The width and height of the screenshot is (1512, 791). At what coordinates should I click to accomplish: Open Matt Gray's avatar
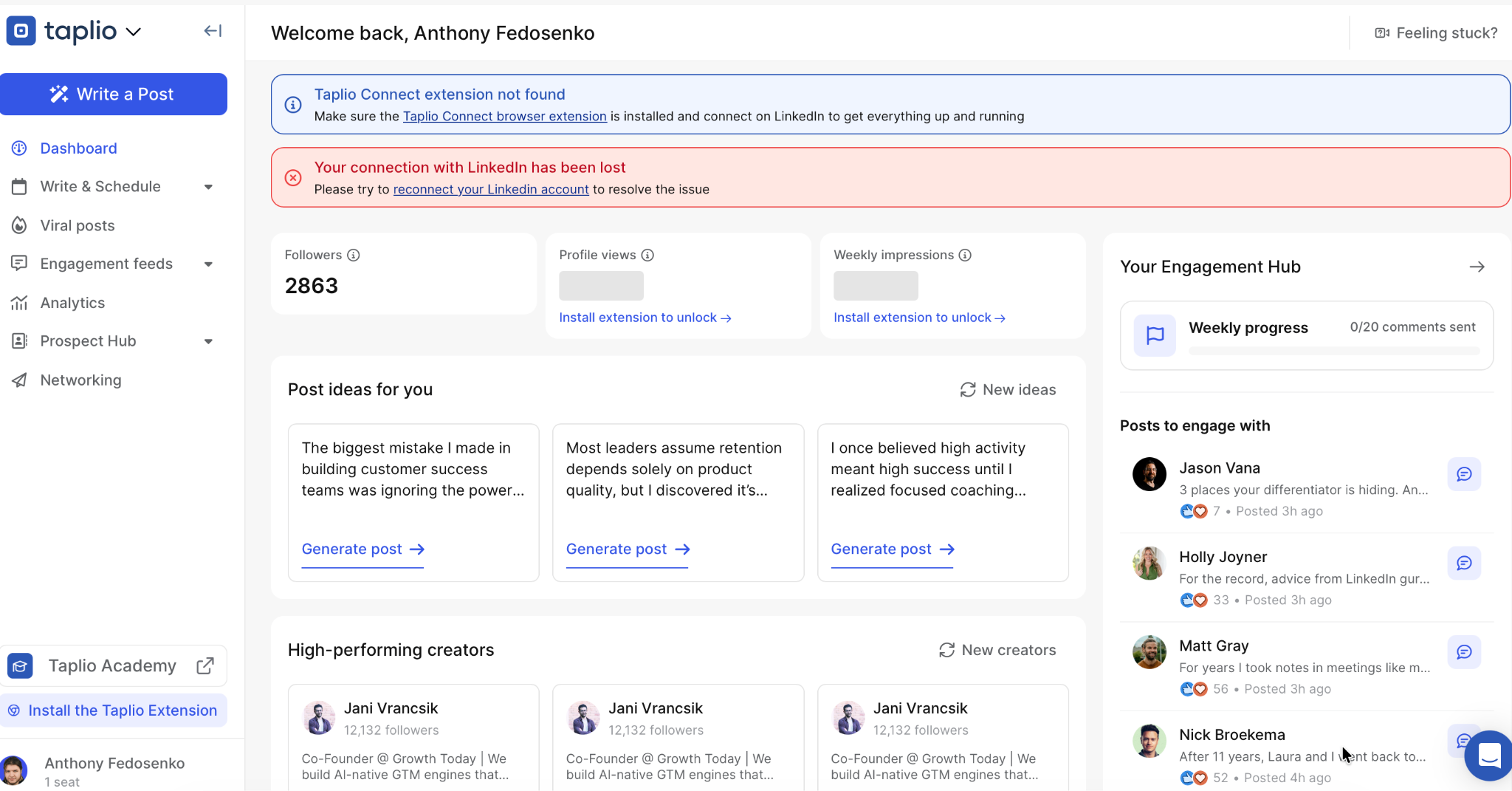pos(1150,652)
